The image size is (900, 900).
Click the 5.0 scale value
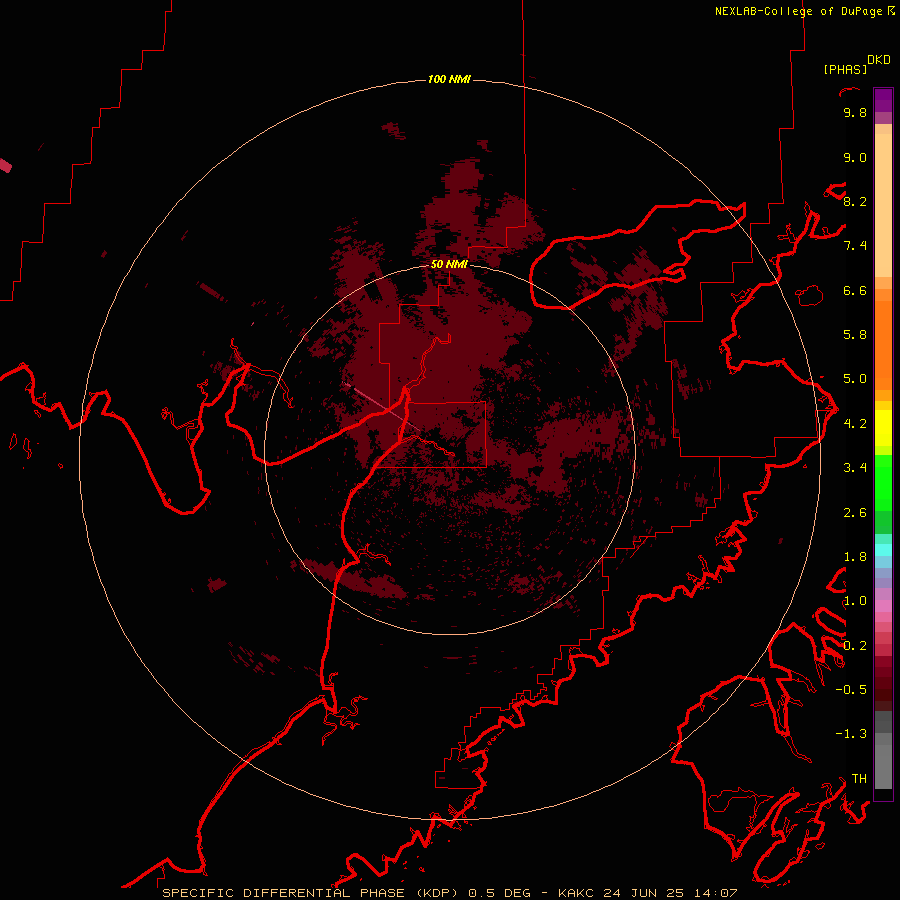coord(855,379)
